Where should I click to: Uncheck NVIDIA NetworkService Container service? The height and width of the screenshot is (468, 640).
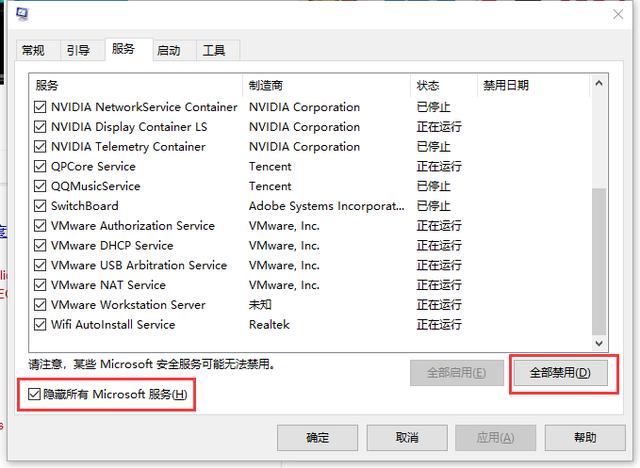(40, 107)
